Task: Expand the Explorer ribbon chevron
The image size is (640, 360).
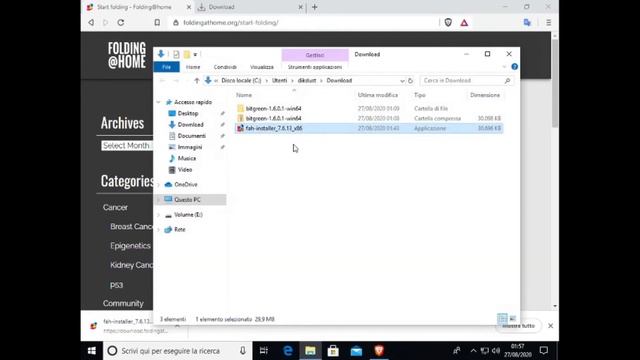Action: [504, 67]
